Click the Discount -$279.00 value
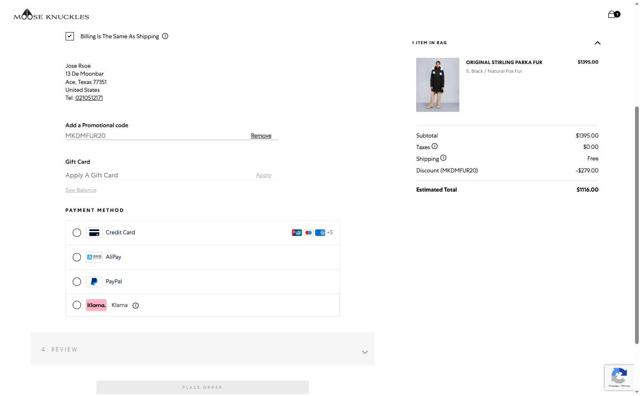 tap(587, 171)
